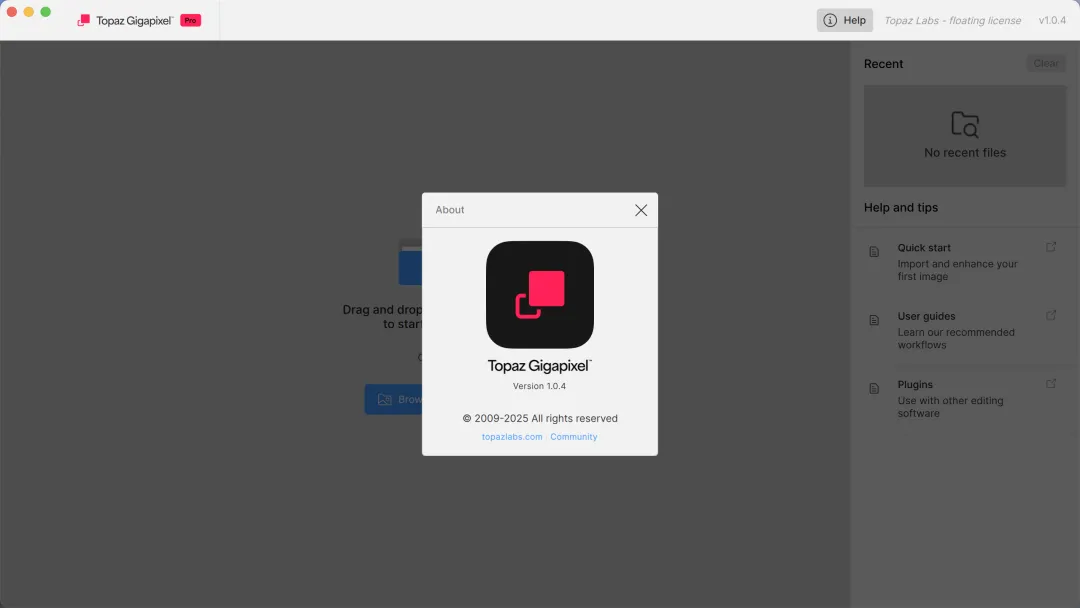The image size is (1080, 608).
Task: Open the User guides help entry
Action: click(x=926, y=316)
